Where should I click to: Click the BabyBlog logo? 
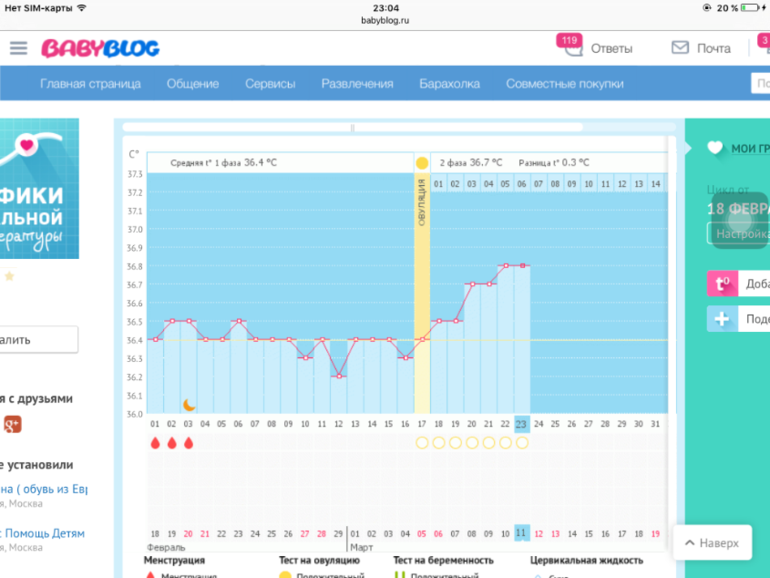(x=100, y=48)
